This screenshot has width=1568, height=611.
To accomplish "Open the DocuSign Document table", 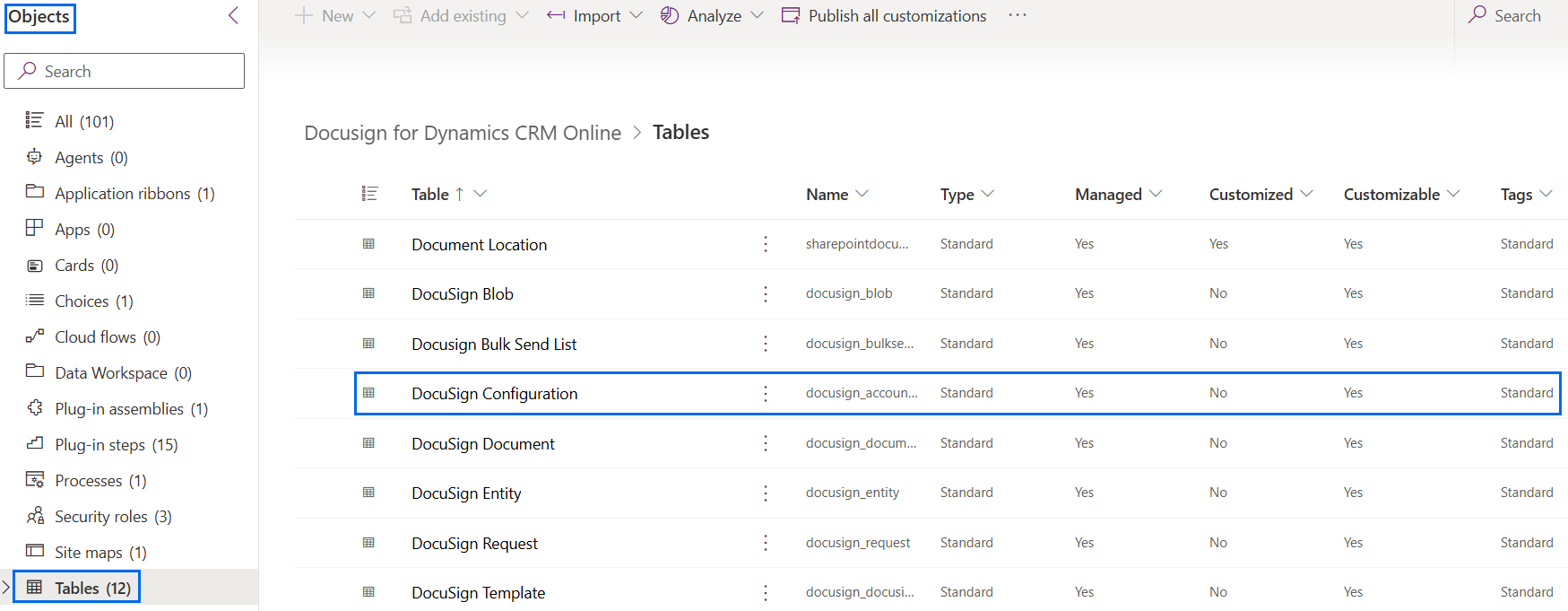I will pyautogui.click(x=483, y=443).
